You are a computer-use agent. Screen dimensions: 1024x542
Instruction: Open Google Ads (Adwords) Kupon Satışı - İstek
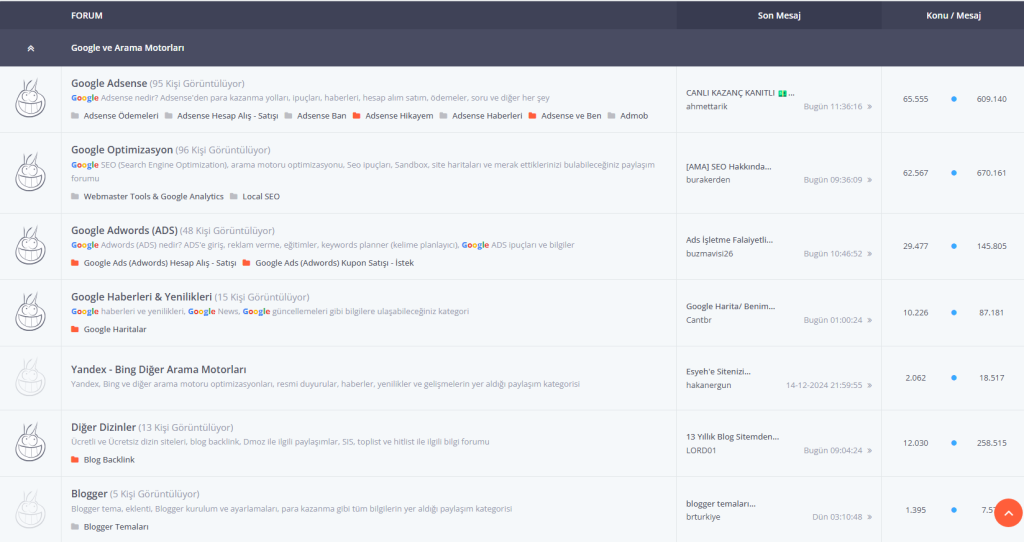pos(334,263)
